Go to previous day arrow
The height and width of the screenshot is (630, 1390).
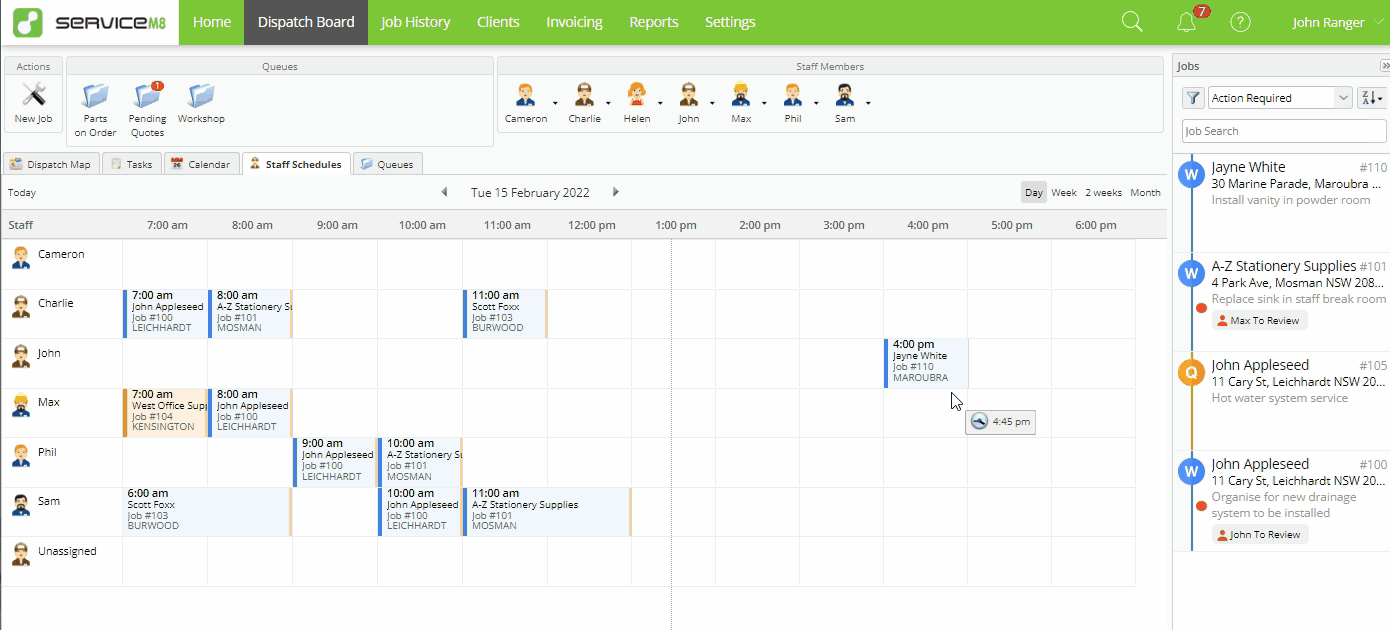point(444,192)
